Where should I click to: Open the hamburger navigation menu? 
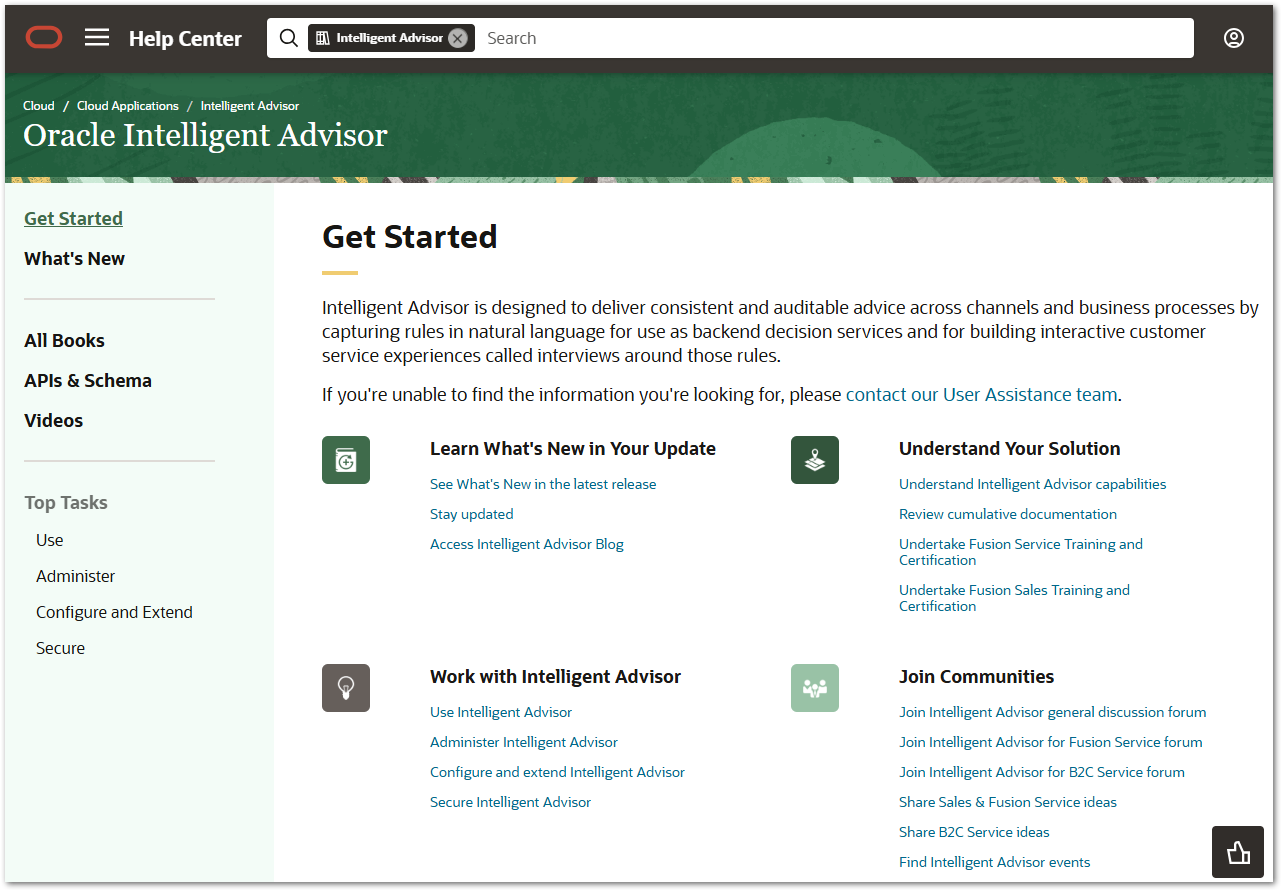click(97, 38)
